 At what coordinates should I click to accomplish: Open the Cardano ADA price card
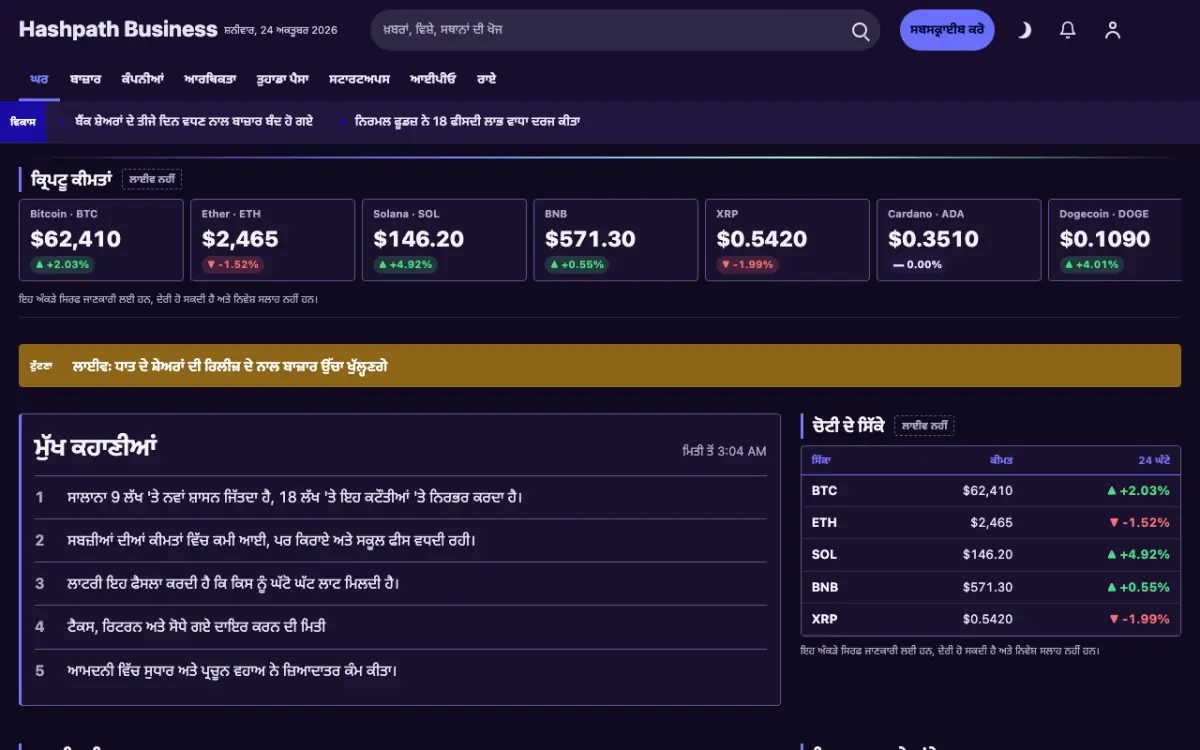pos(958,240)
